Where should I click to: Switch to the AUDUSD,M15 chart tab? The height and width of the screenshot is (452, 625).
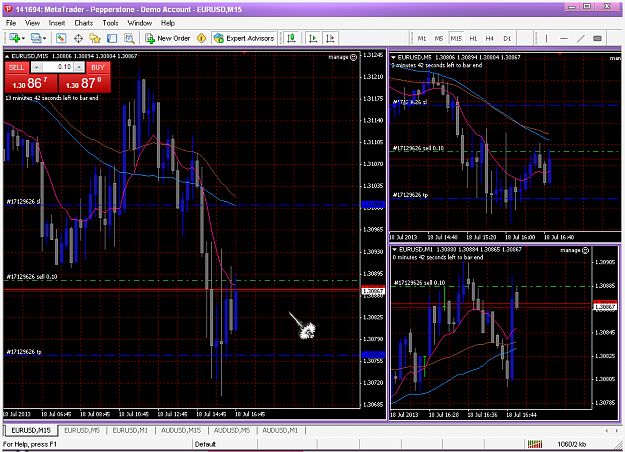181,430
